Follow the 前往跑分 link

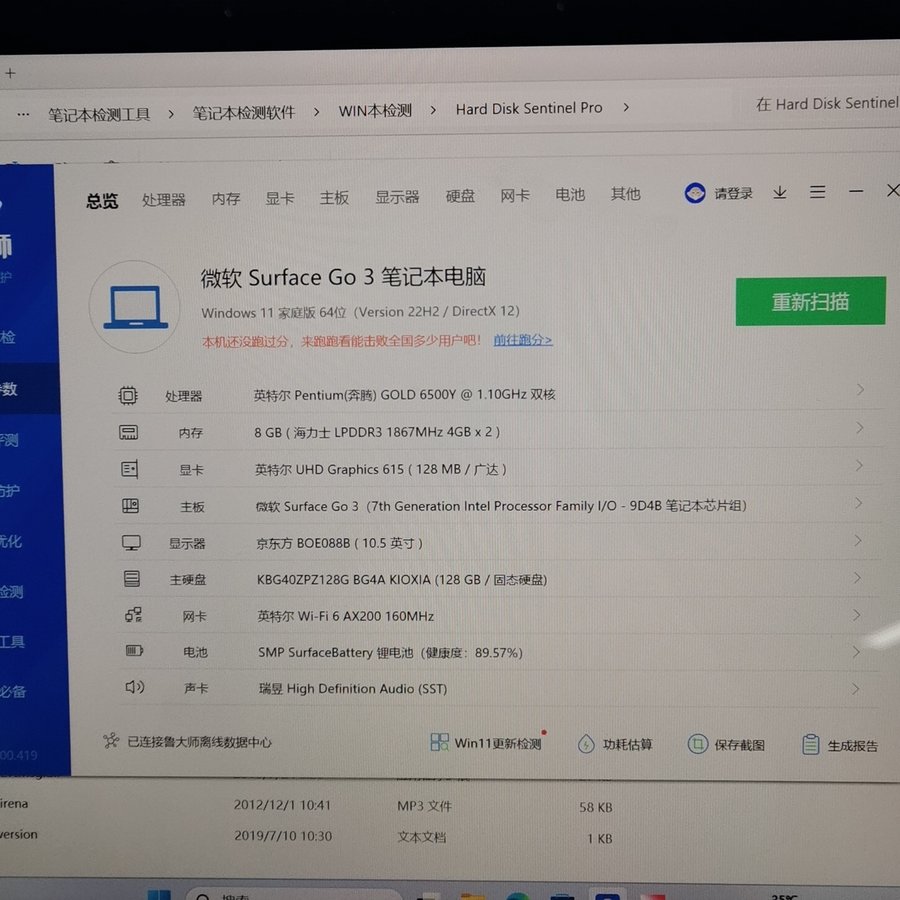[x=523, y=340]
